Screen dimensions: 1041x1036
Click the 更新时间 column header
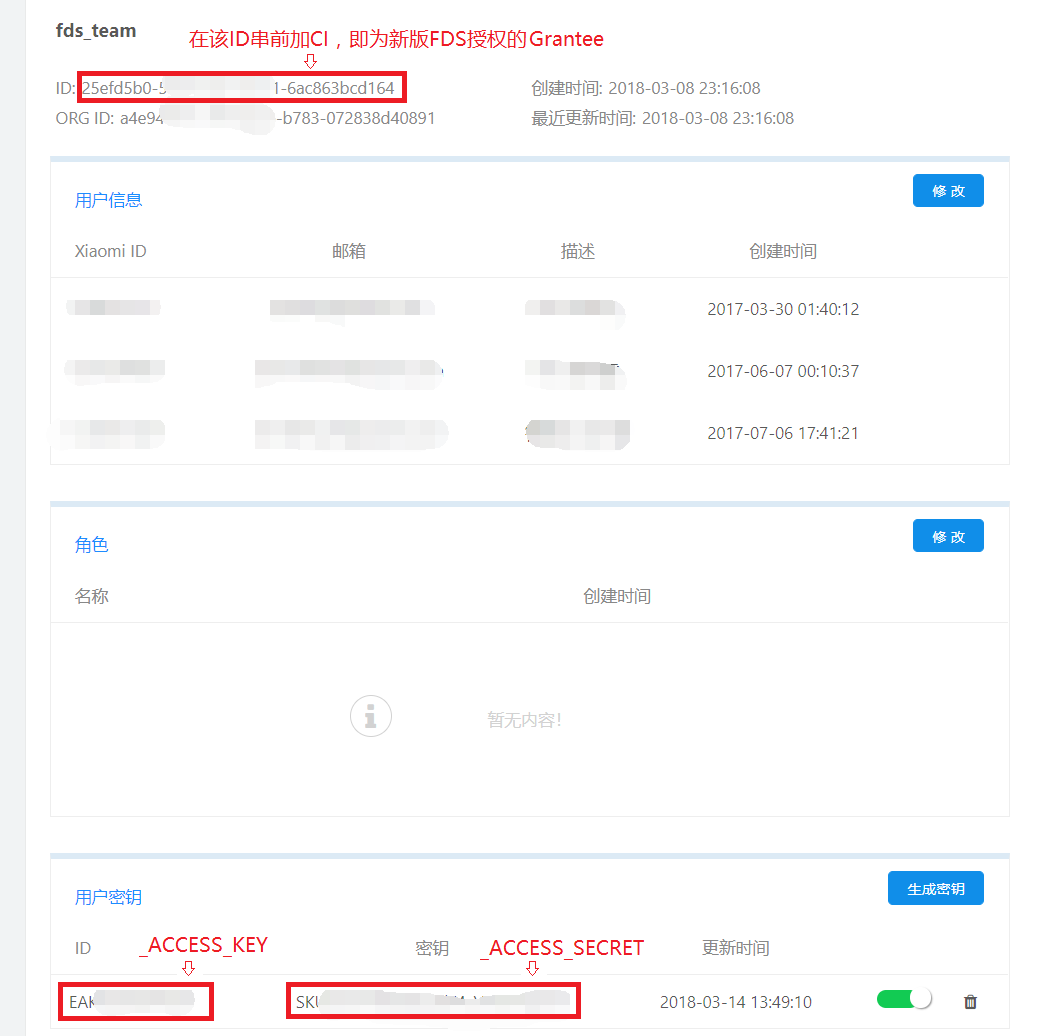coord(736,948)
